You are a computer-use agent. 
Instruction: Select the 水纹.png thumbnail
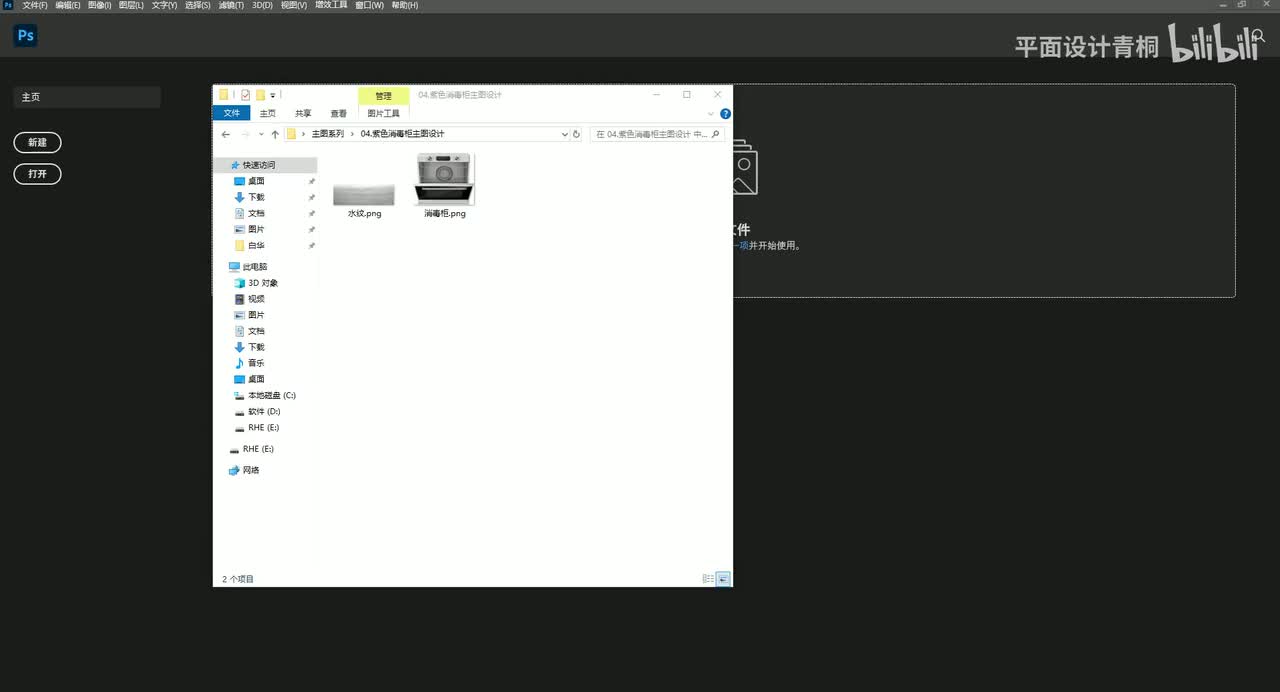pyautogui.click(x=364, y=194)
